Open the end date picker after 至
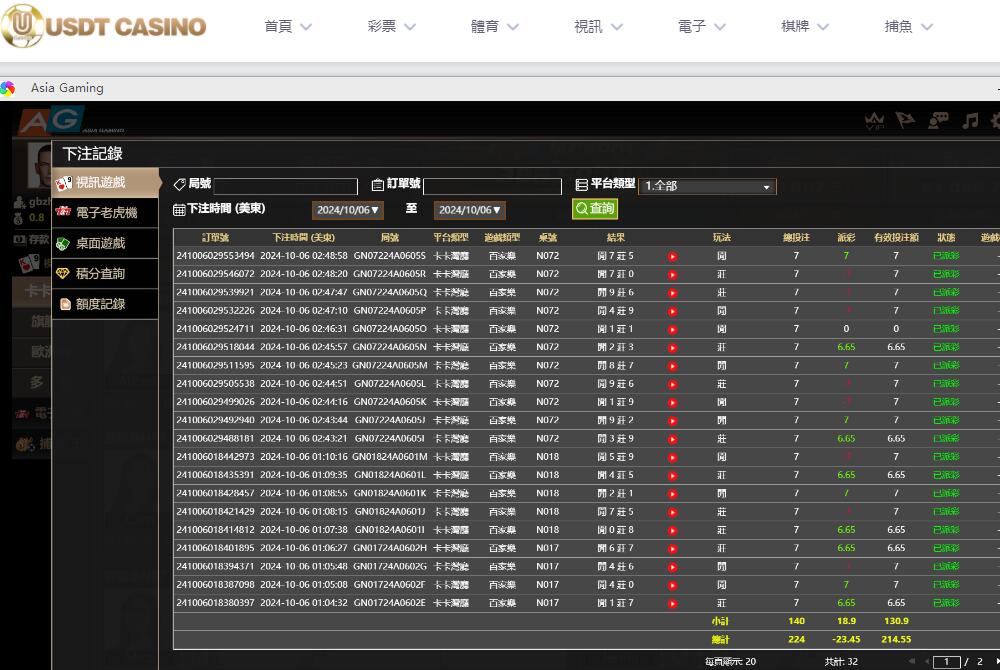 click(470, 210)
